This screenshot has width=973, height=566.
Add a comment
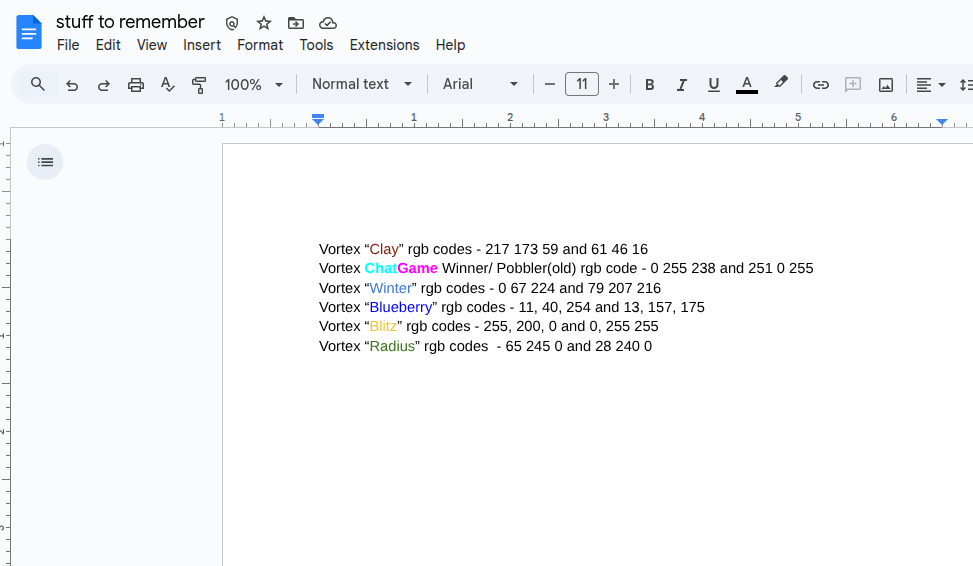(853, 84)
